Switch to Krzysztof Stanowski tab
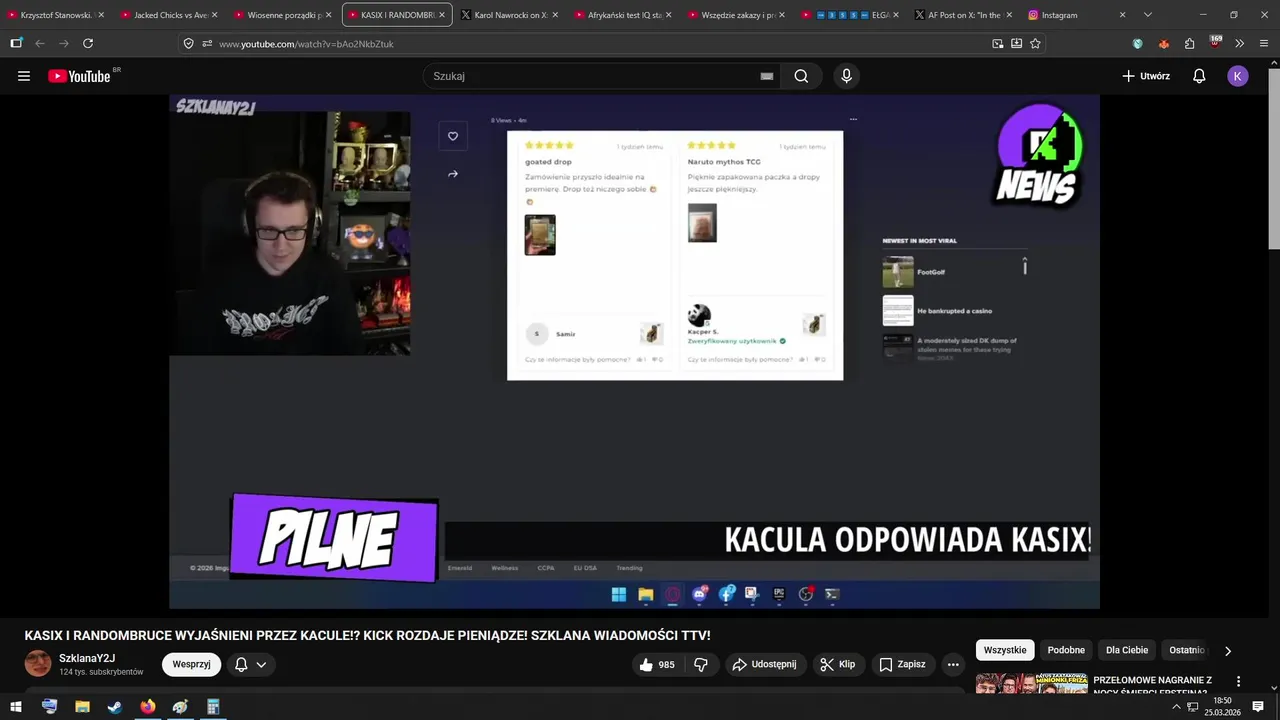Viewport: 1280px width, 720px height. pyautogui.click(x=56, y=15)
